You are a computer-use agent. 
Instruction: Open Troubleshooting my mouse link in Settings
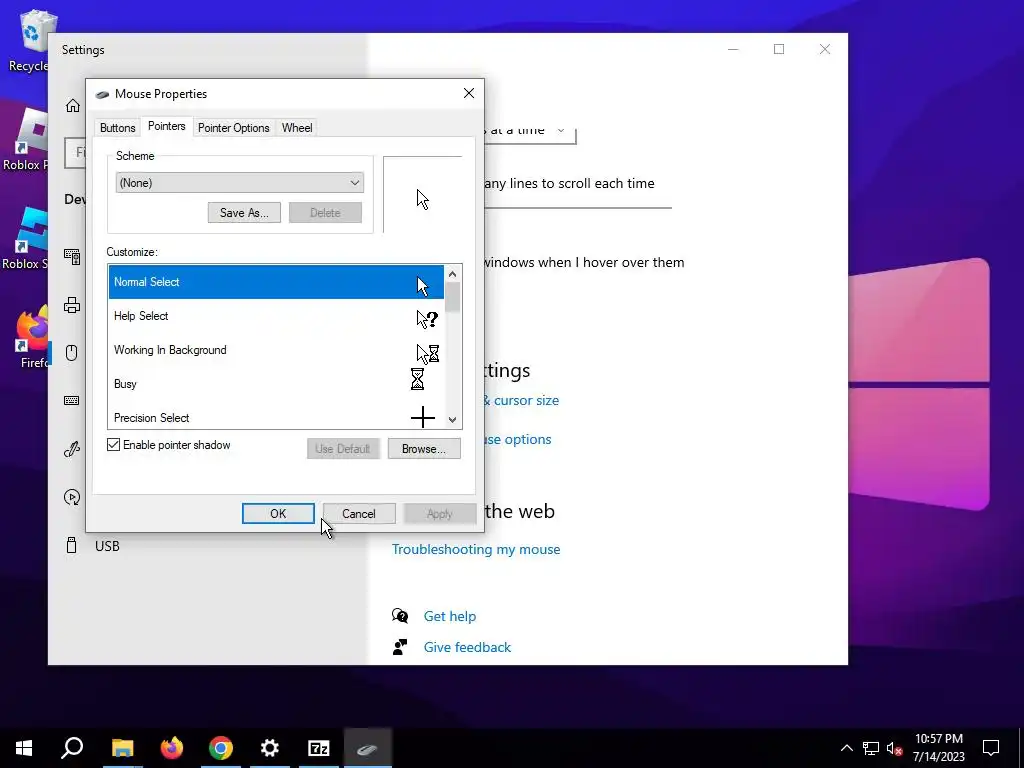(476, 549)
